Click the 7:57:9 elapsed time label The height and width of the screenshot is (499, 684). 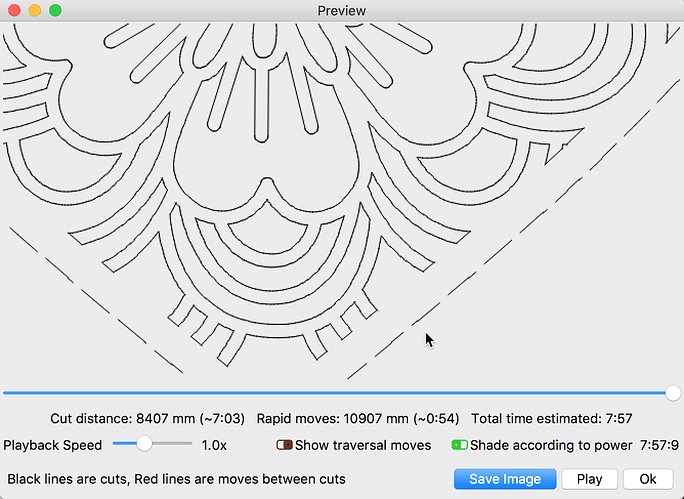tap(659, 445)
